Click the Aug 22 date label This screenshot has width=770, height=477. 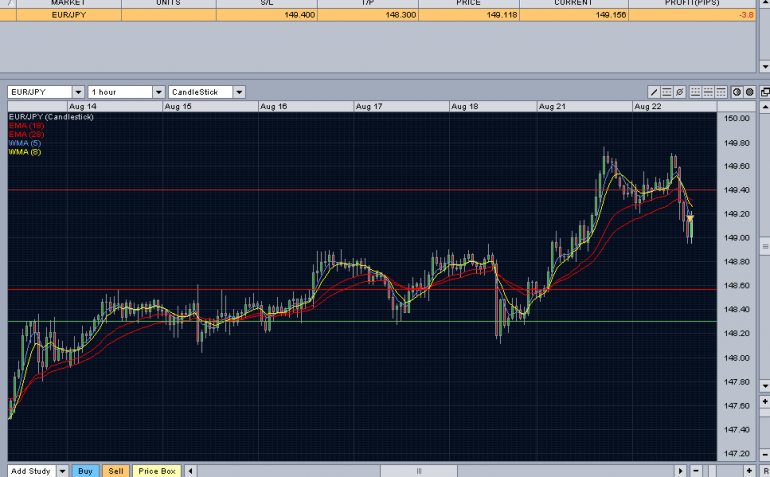648,107
